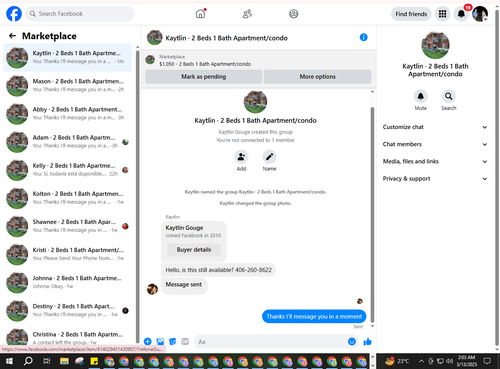The height and width of the screenshot is (369, 500).
Task: Open the Menu grid icon
Action: tap(442, 14)
